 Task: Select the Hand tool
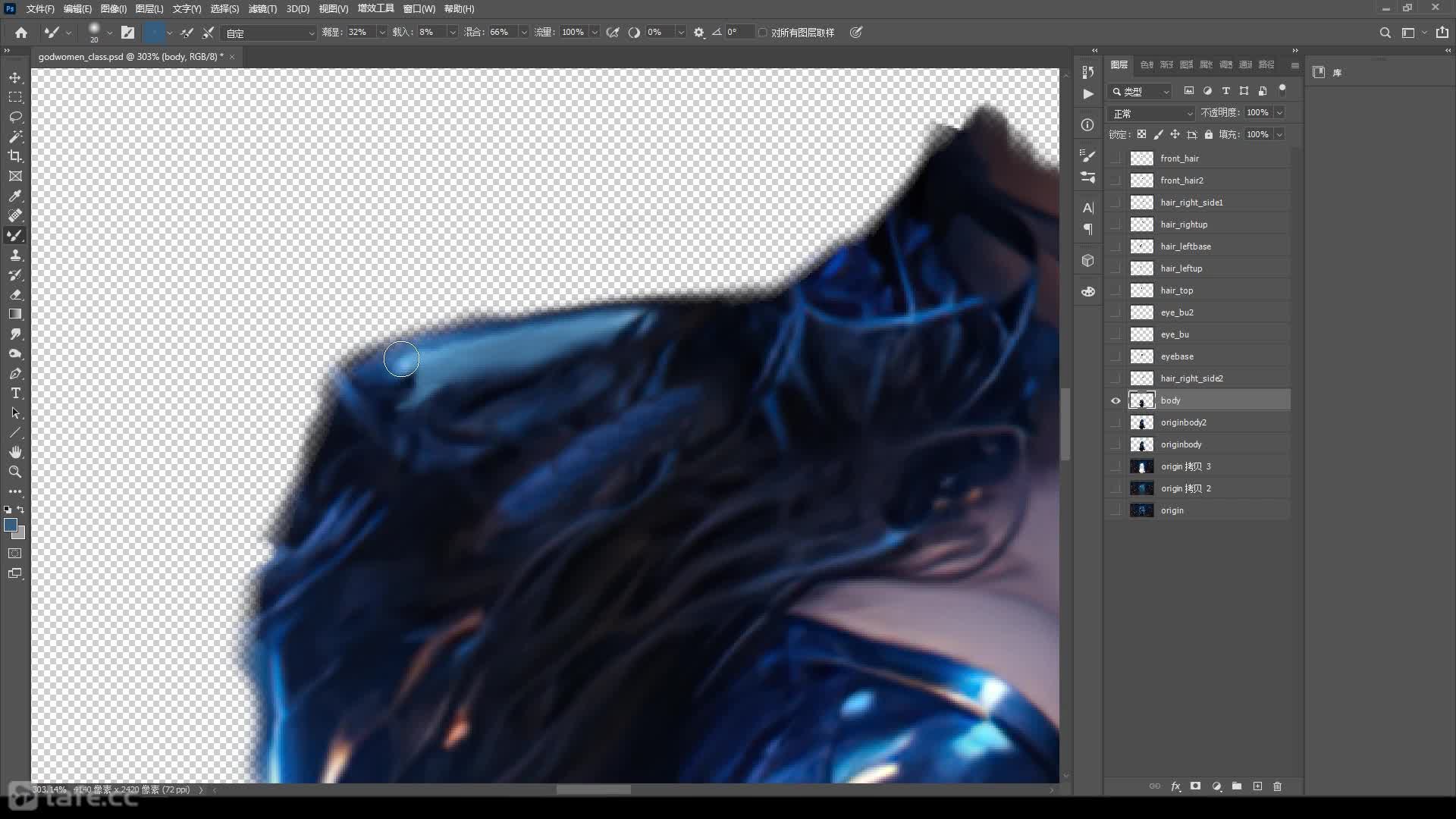tap(15, 453)
